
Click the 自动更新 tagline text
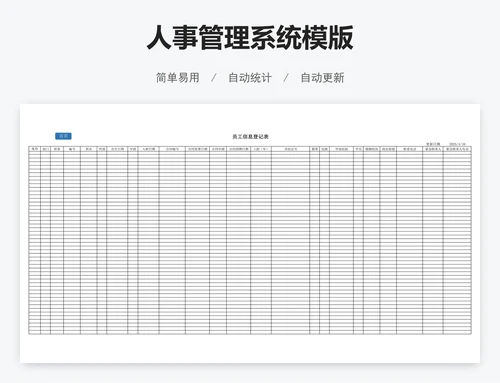pyautogui.click(x=322, y=78)
